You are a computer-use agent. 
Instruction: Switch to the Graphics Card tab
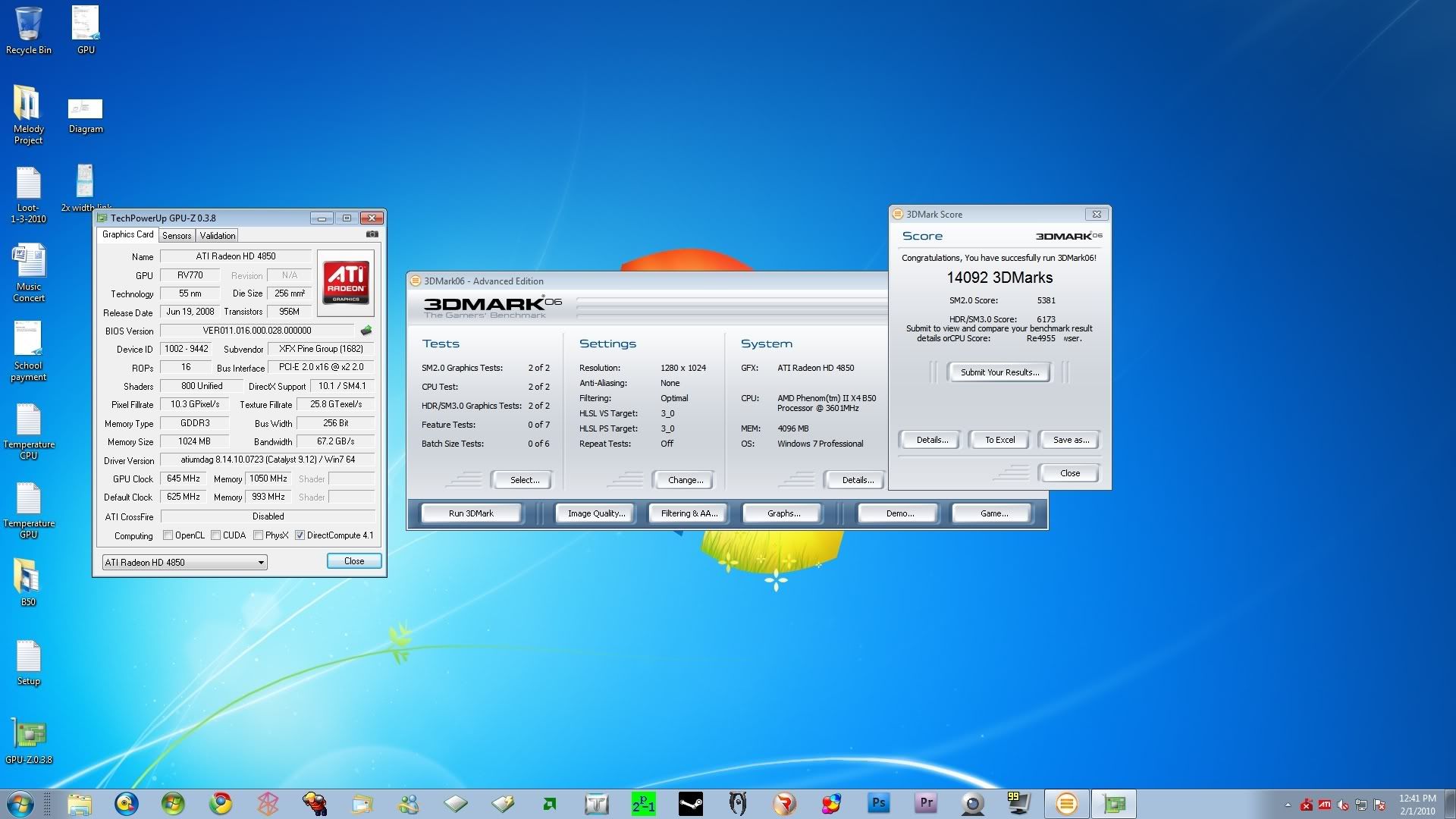(x=127, y=234)
